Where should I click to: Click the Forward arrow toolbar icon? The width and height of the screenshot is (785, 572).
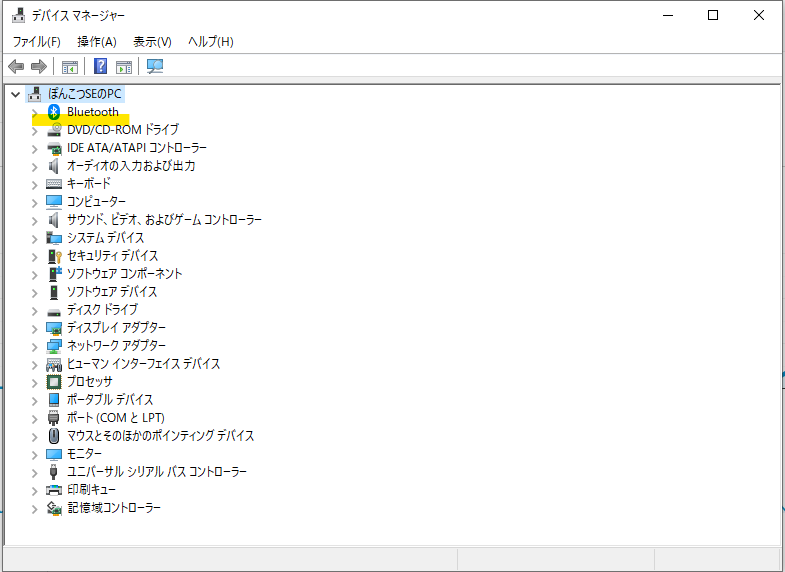39,66
